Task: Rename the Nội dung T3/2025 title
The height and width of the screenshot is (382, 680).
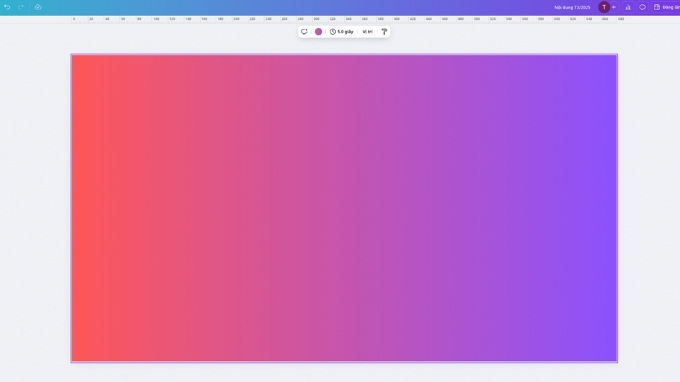Action: point(572,7)
